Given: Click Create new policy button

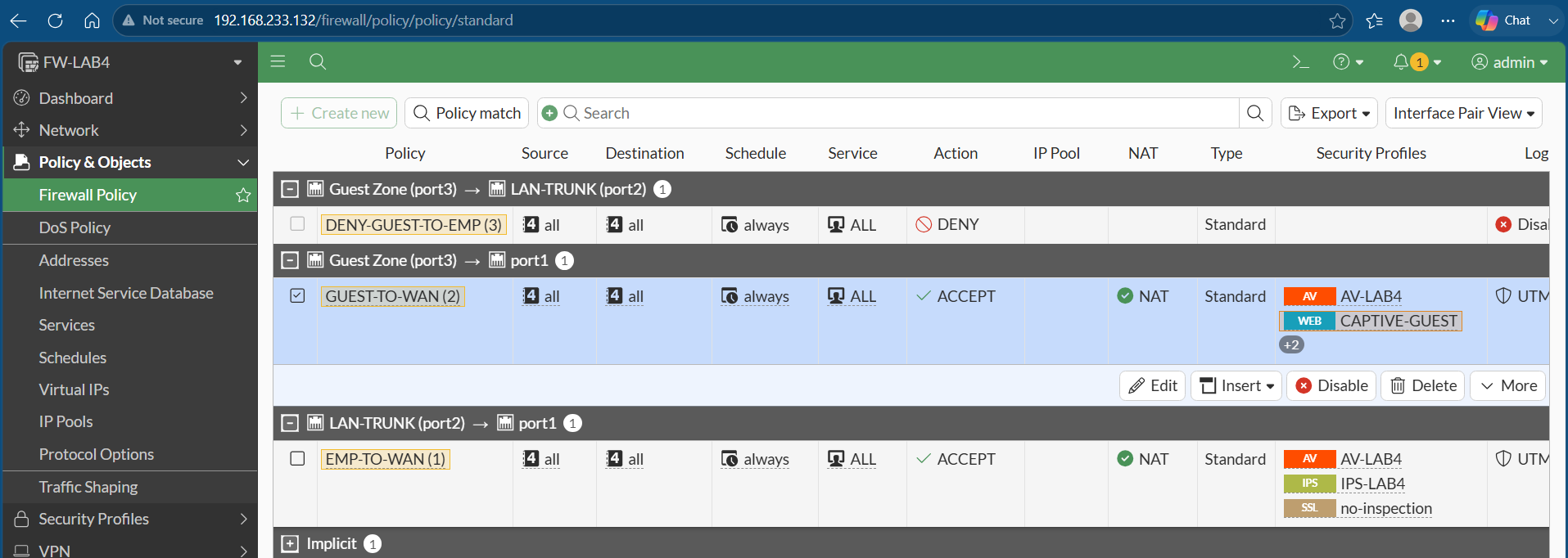Looking at the screenshot, I should tap(339, 113).
